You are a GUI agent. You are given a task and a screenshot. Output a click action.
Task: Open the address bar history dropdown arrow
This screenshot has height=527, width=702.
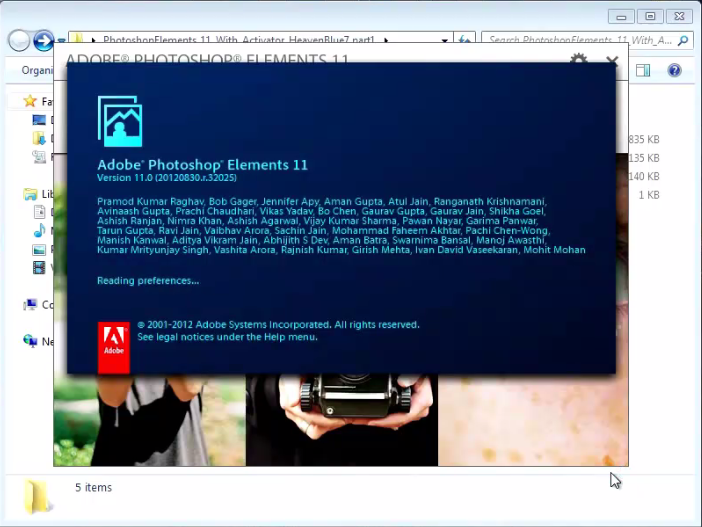(x=444, y=40)
